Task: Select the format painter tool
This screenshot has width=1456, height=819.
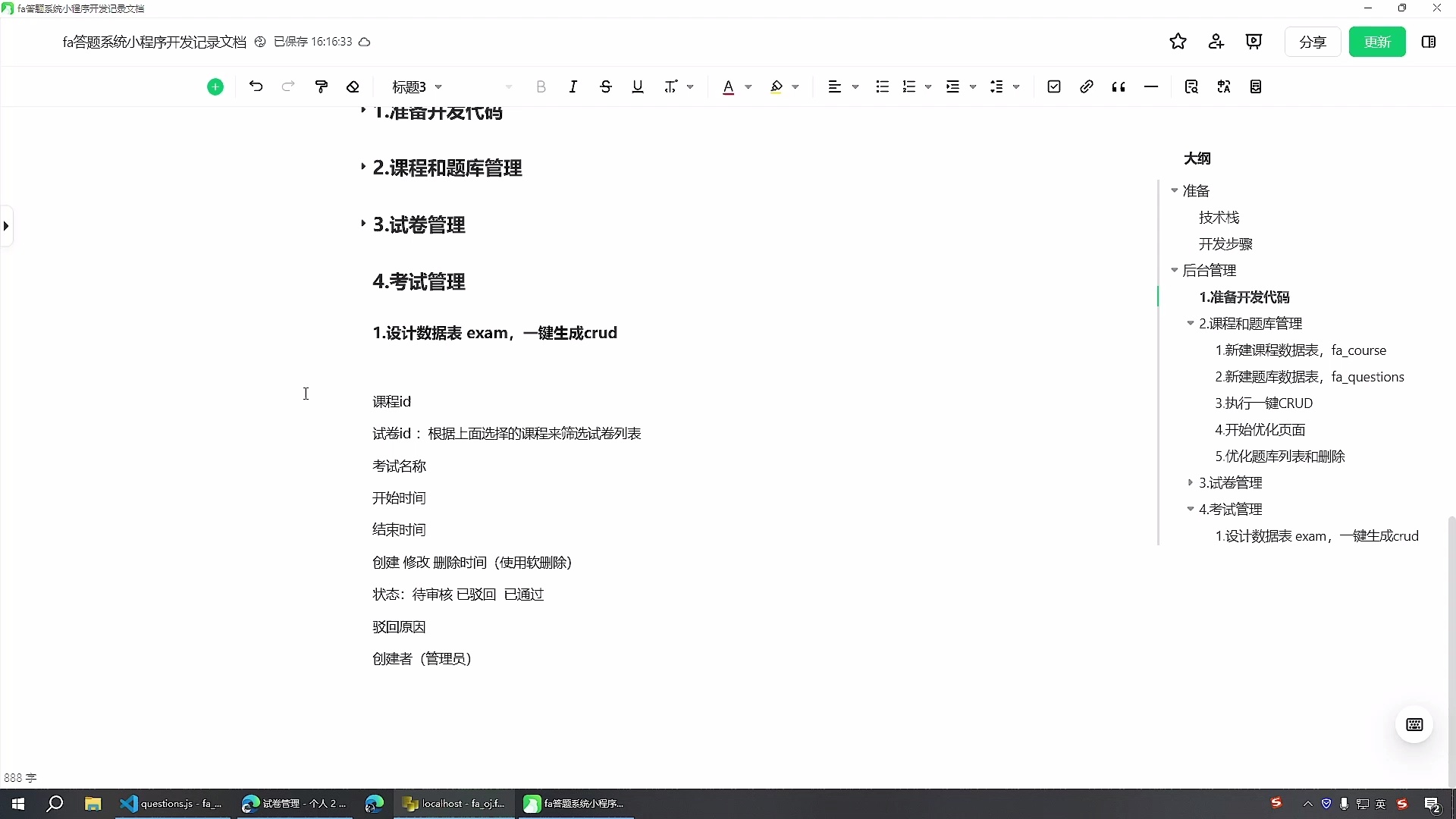Action: 321,86
